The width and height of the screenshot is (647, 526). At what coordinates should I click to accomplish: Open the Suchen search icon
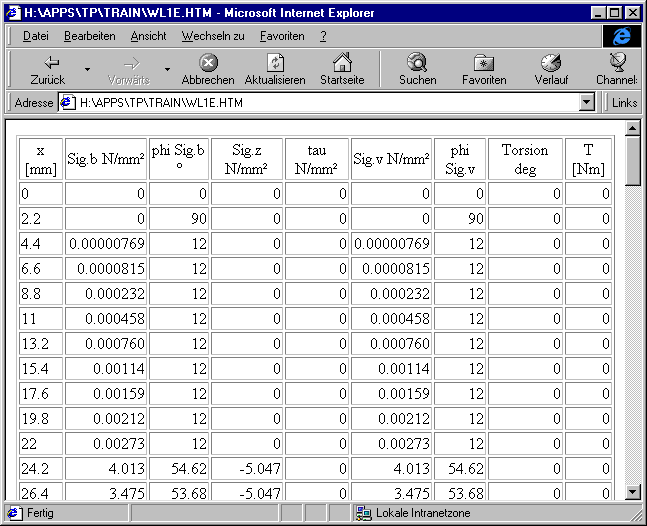coord(417,63)
